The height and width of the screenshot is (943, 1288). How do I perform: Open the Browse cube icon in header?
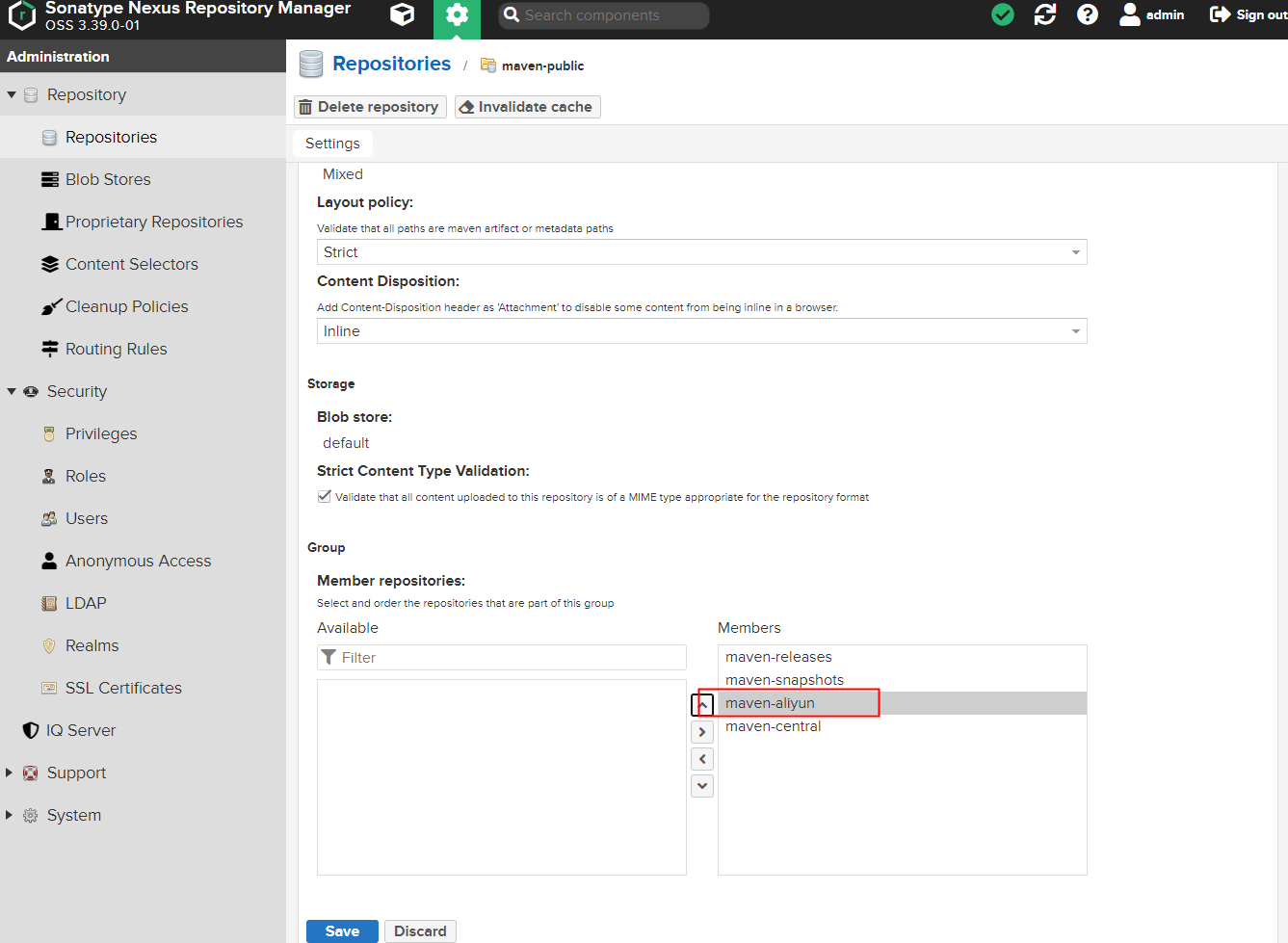pyautogui.click(x=403, y=14)
